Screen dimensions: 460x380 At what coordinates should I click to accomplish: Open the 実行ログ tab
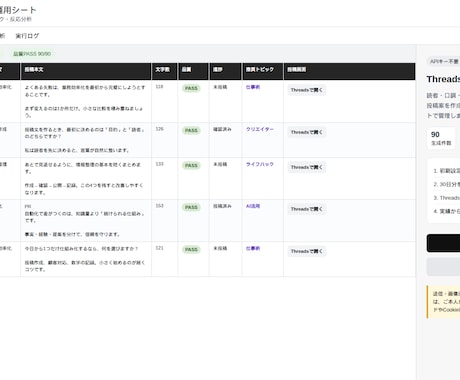[27, 36]
